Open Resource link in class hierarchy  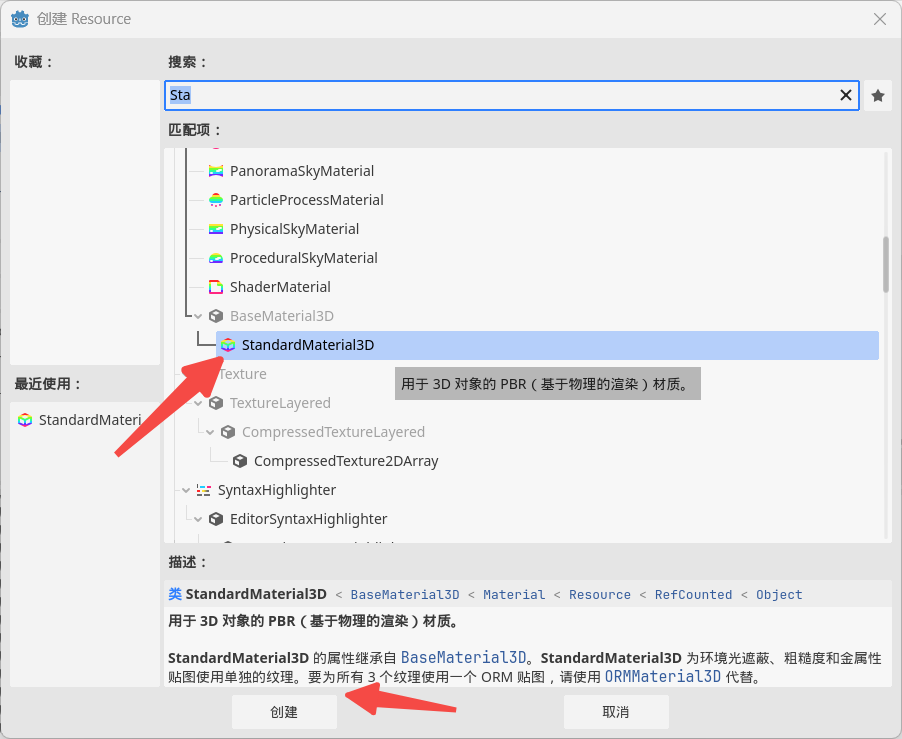599,595
